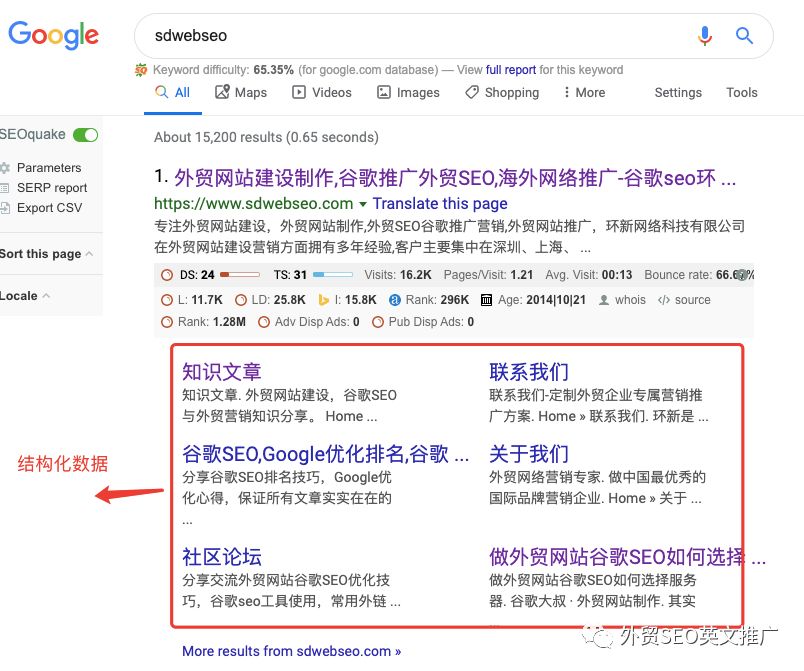804x671 pixels.
Task: Open the Tools menu
Action: tap(741, 92)
